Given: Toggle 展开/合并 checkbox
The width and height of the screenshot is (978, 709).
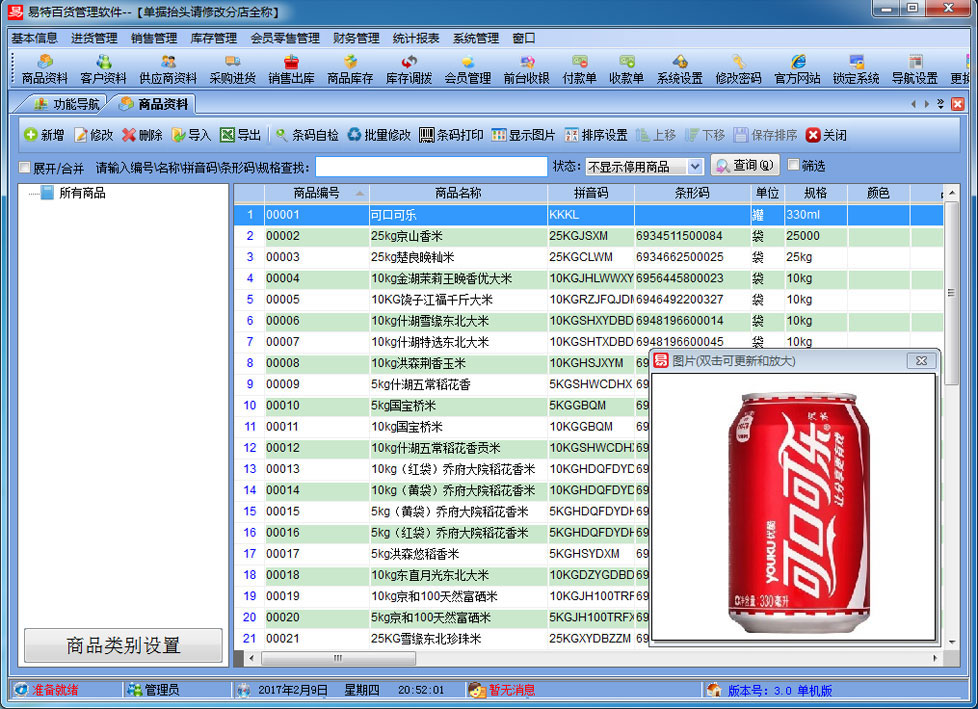Looking at the screenshot, I should coord(26,167).
